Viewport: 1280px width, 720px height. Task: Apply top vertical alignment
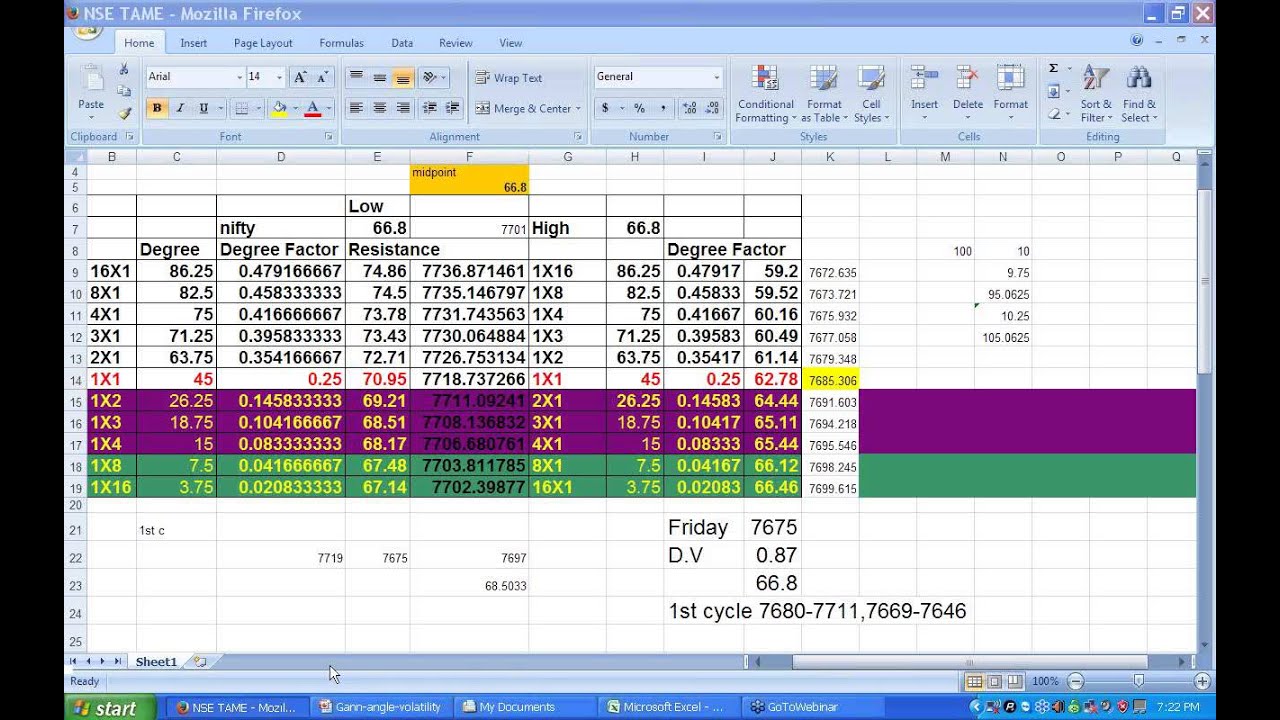(x=356, y=77)
